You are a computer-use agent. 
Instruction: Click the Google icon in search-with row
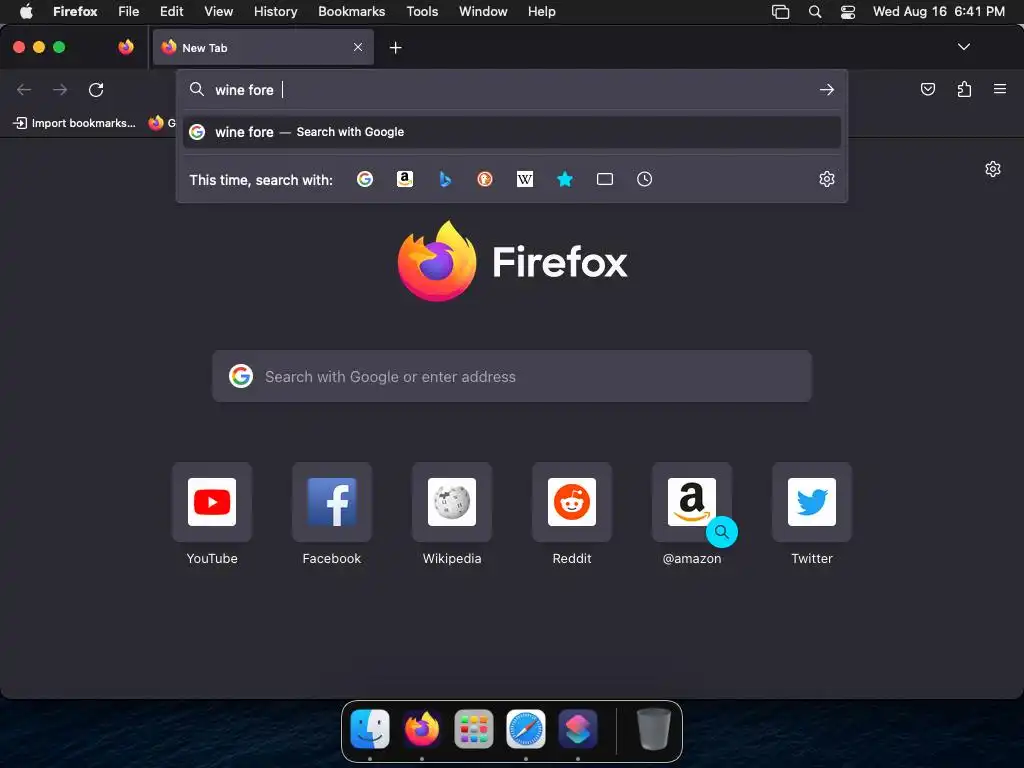364,179
